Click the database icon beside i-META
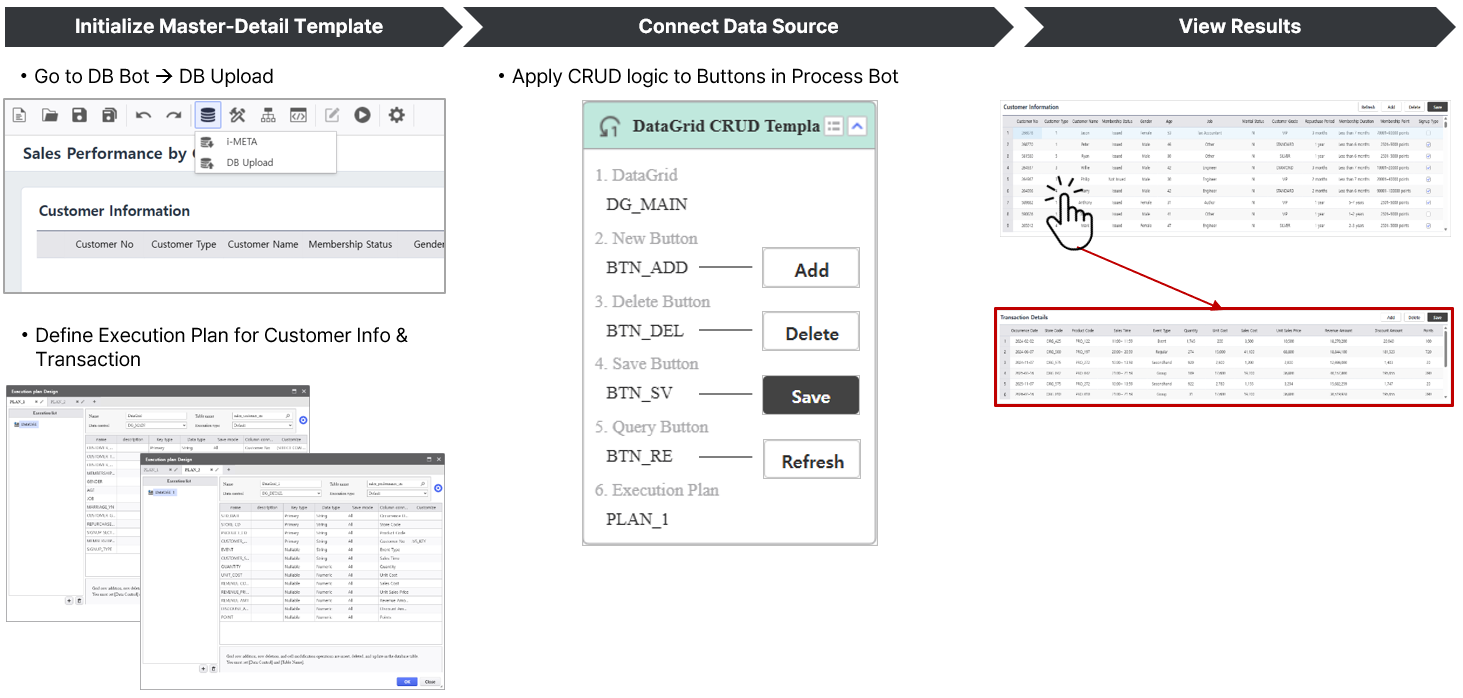 pyautogui.click(x=208, y=142)
